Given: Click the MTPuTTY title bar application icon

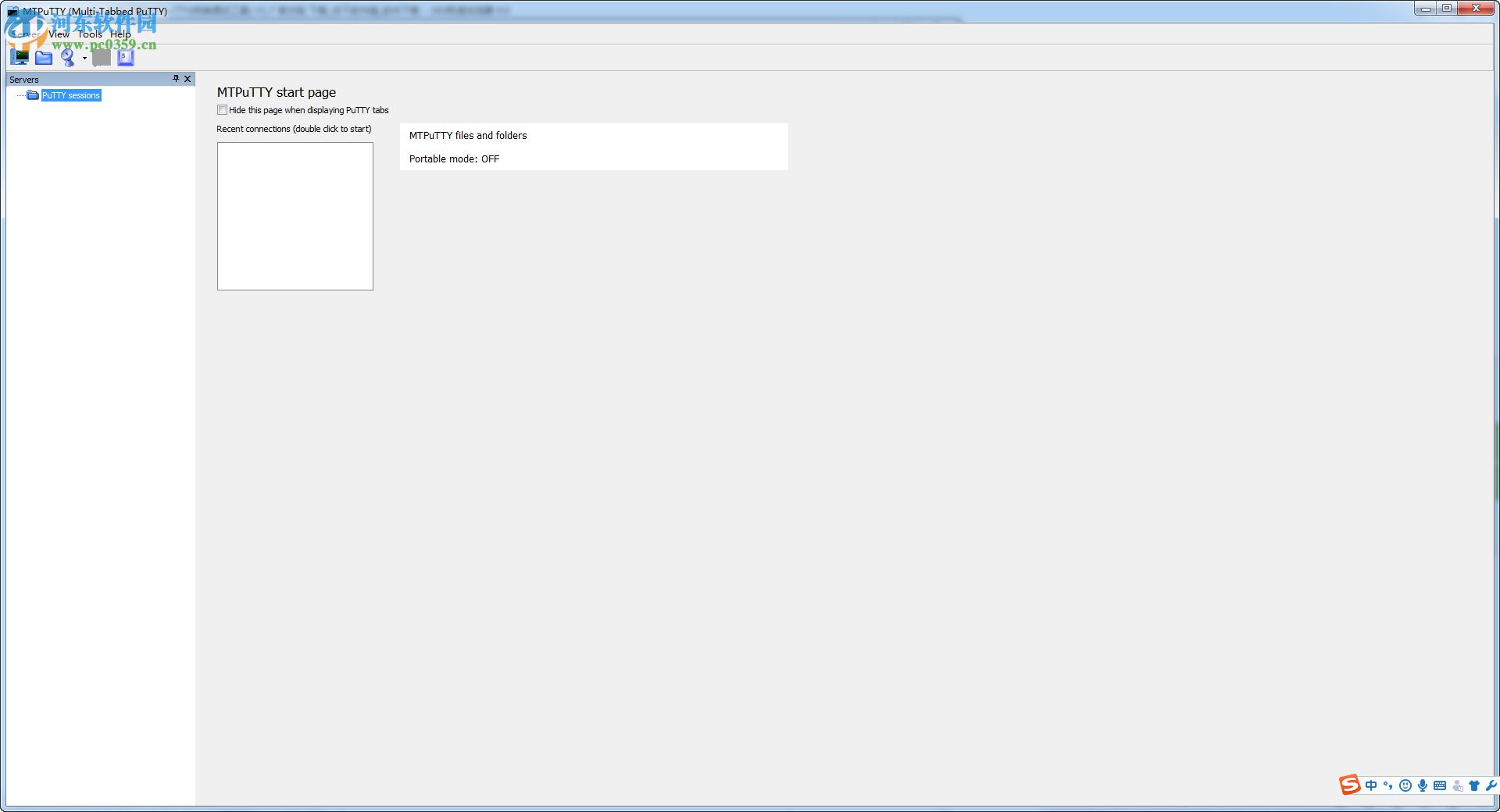Looking at the screenshot, I should [12, 12].
